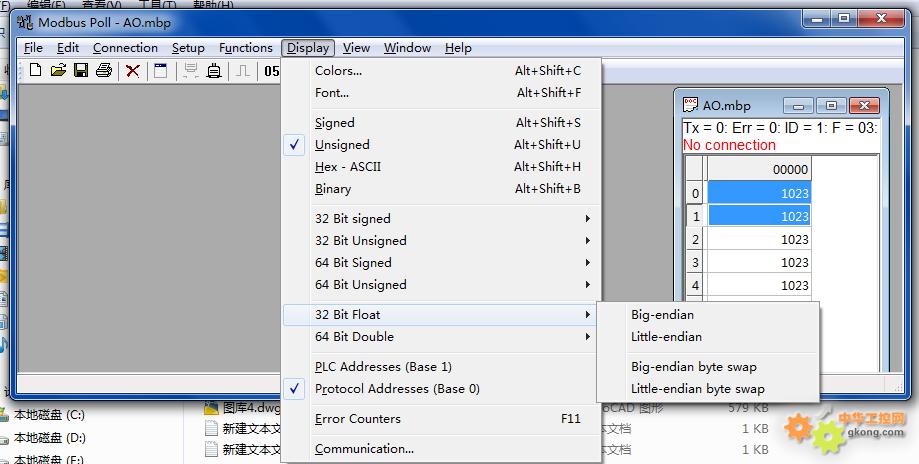
Task: Click row header number 3
Action: (696, 262)
